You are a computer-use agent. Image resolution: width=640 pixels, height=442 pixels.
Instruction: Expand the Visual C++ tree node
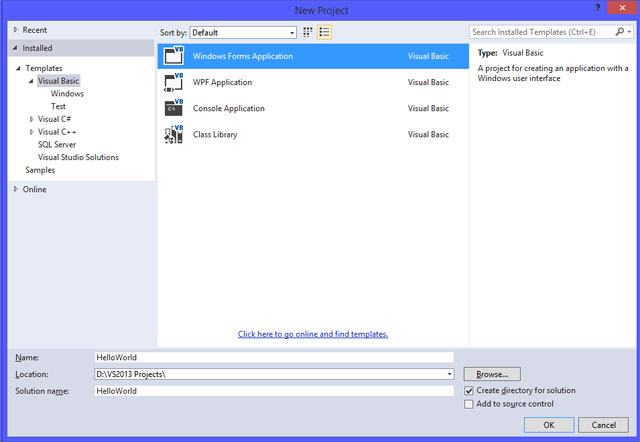point(31,132)
